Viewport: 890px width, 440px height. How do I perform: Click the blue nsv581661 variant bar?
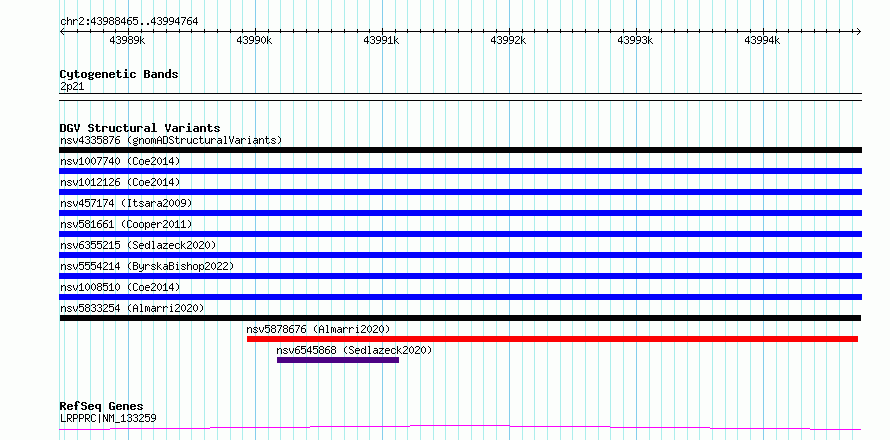(460, 234)
